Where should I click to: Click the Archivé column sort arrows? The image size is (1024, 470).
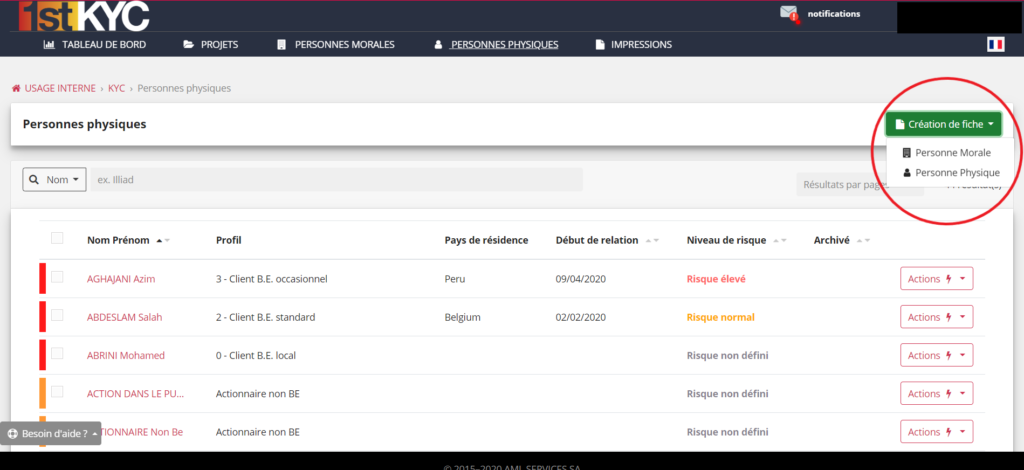pos(863,241)
